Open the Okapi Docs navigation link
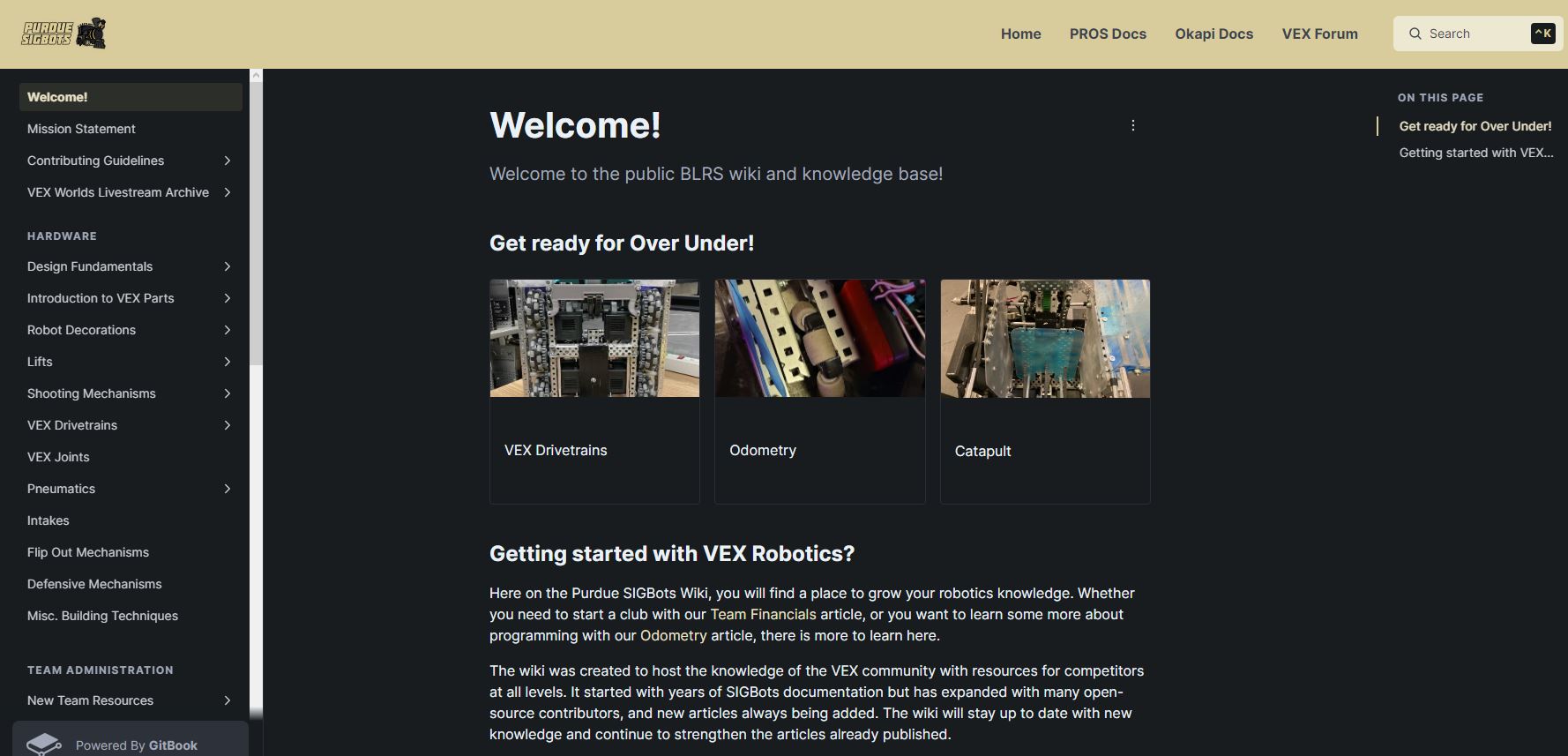This screenshot has width=1568, height=756. (1213, 34)
